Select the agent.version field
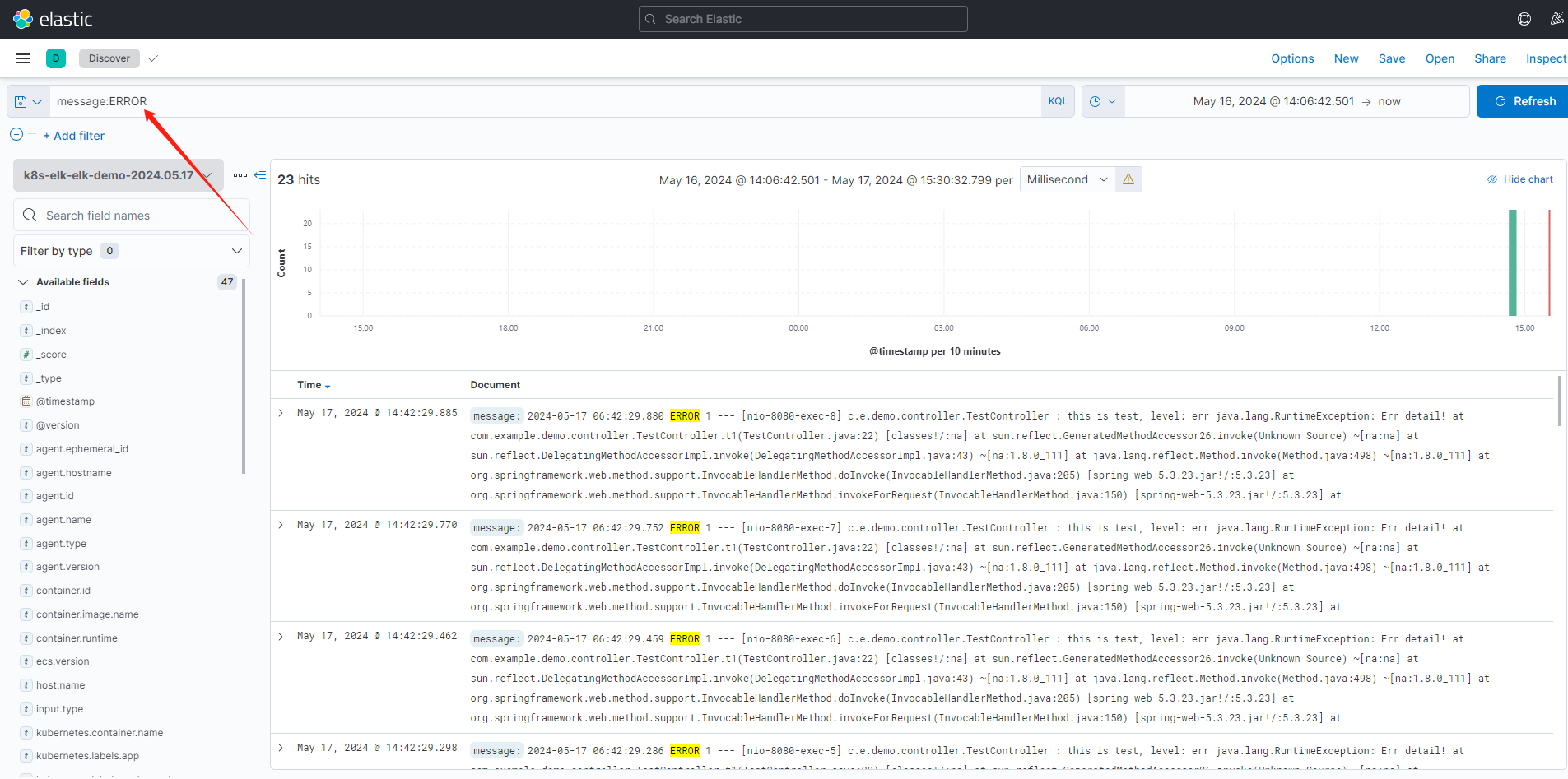Image resolution: width=1568 pixels, height=779 pixels. tap(67, 567)
